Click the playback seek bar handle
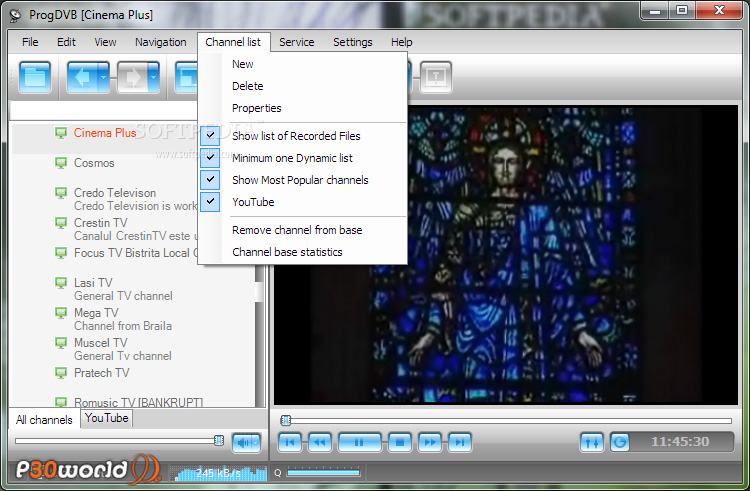The width and height of the screenshot is (750, 491). pyautogui.click(x=286, y=420)
